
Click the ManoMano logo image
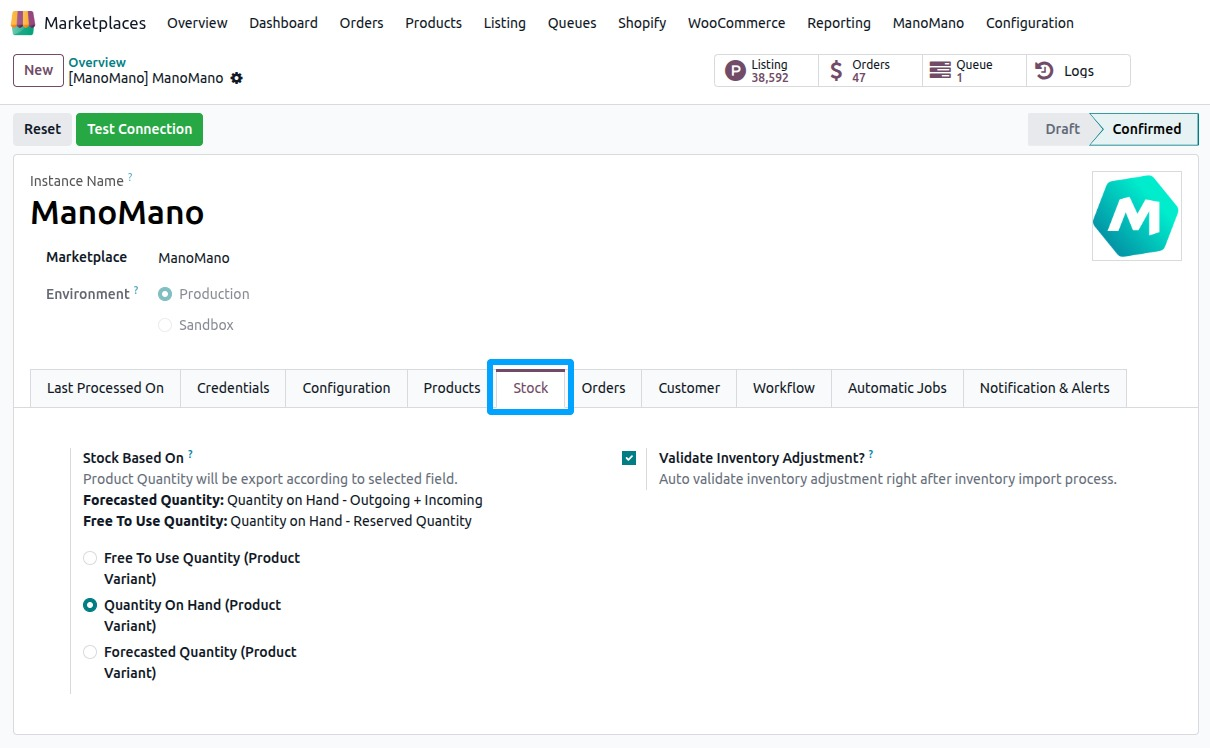click(x=1136, y=216)
